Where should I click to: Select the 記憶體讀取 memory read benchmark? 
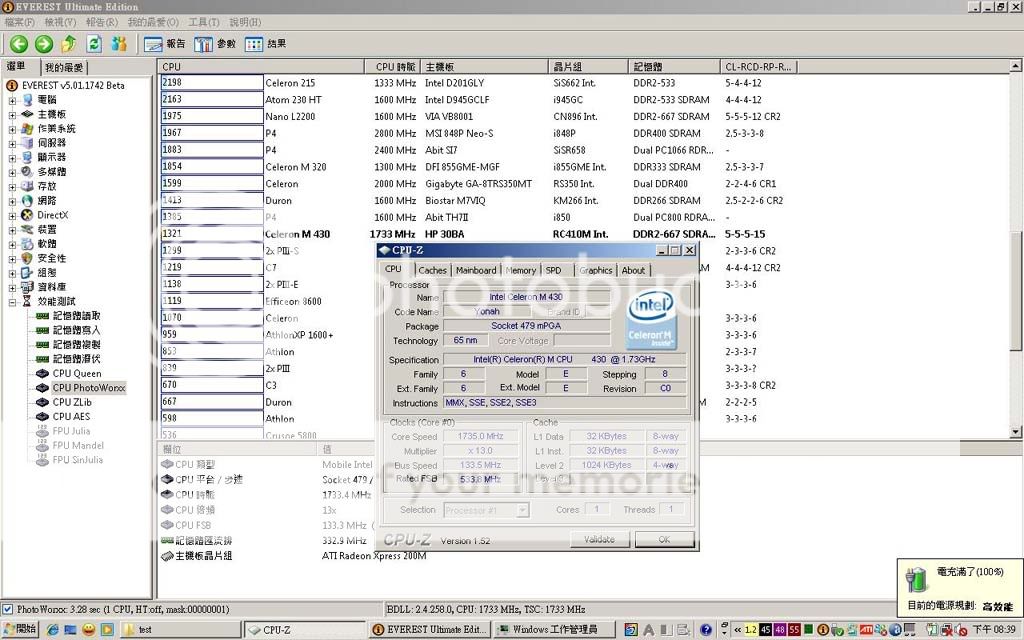pyautogui.click(x=76, y=315)
